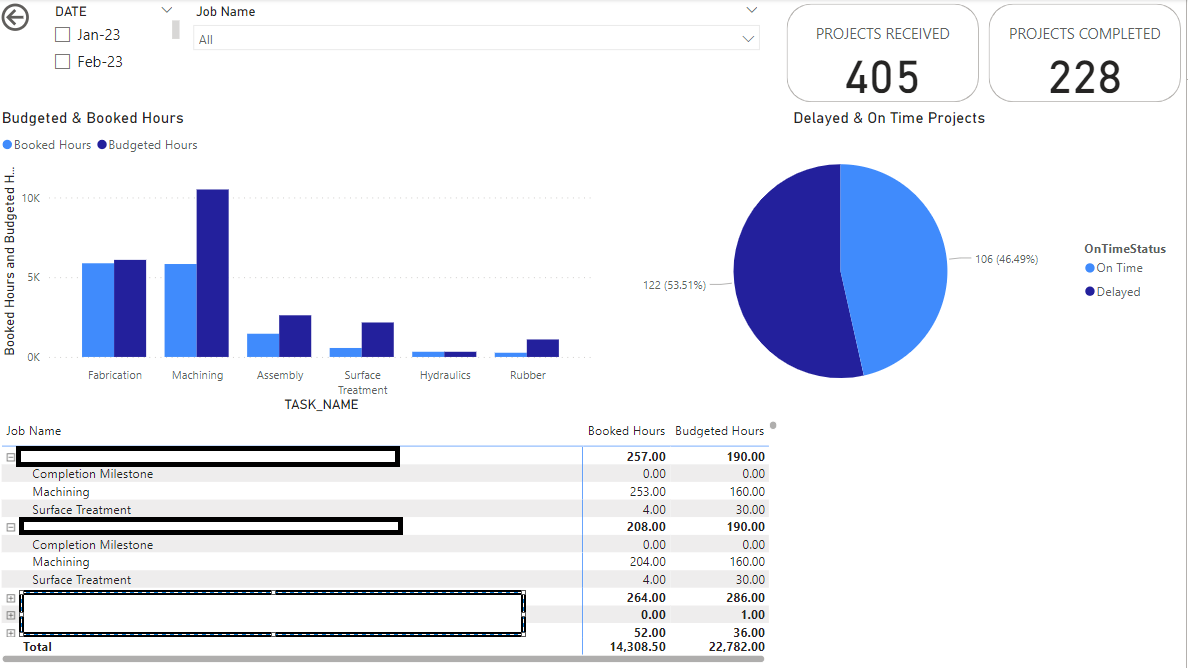Sort by the Booked Hours column header
The width and height of the screenshot is (1188, 668).
pyautogui.click(x=627, y=431)
